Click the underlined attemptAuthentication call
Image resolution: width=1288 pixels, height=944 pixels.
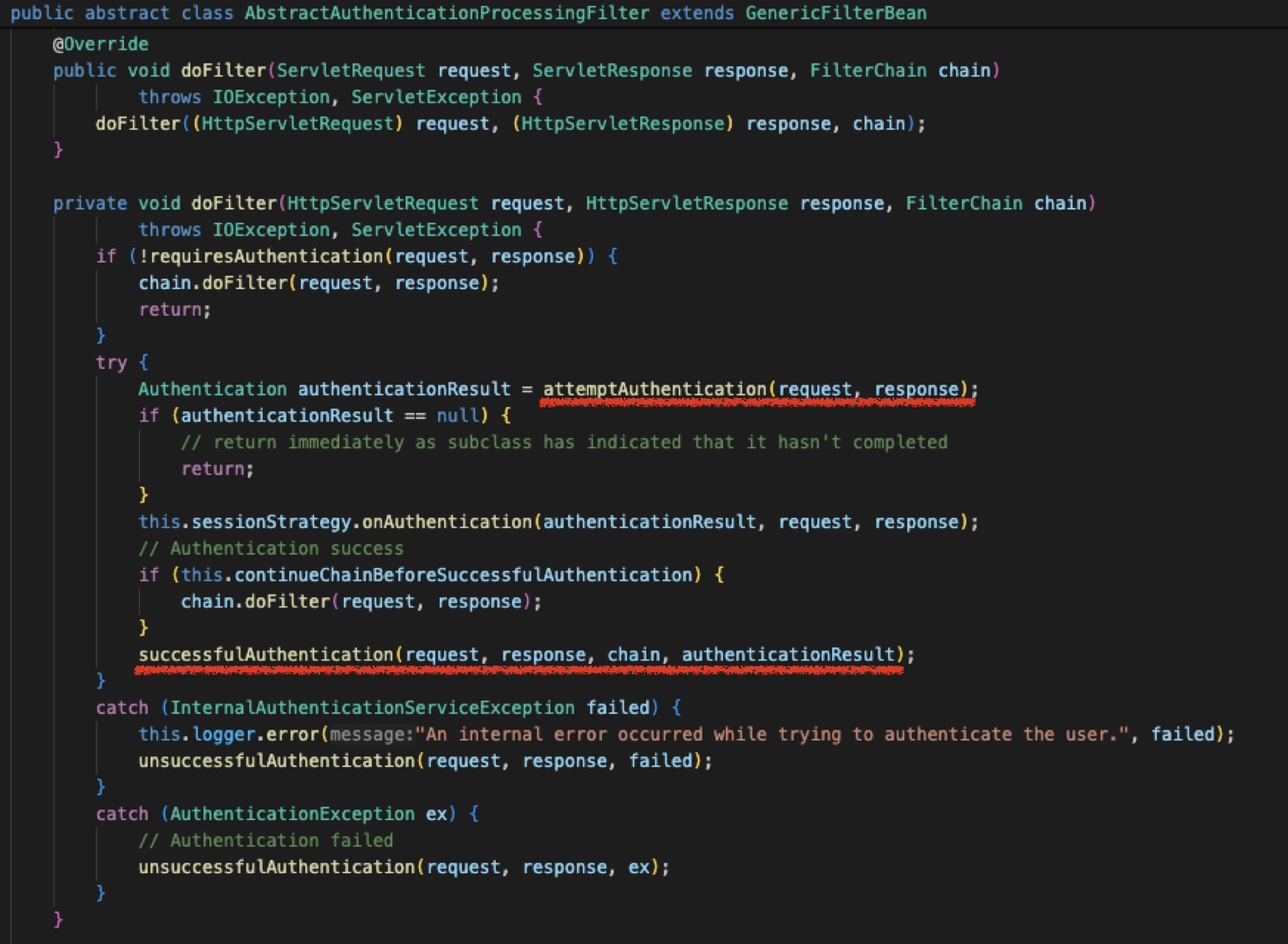(x=755, y=390)
